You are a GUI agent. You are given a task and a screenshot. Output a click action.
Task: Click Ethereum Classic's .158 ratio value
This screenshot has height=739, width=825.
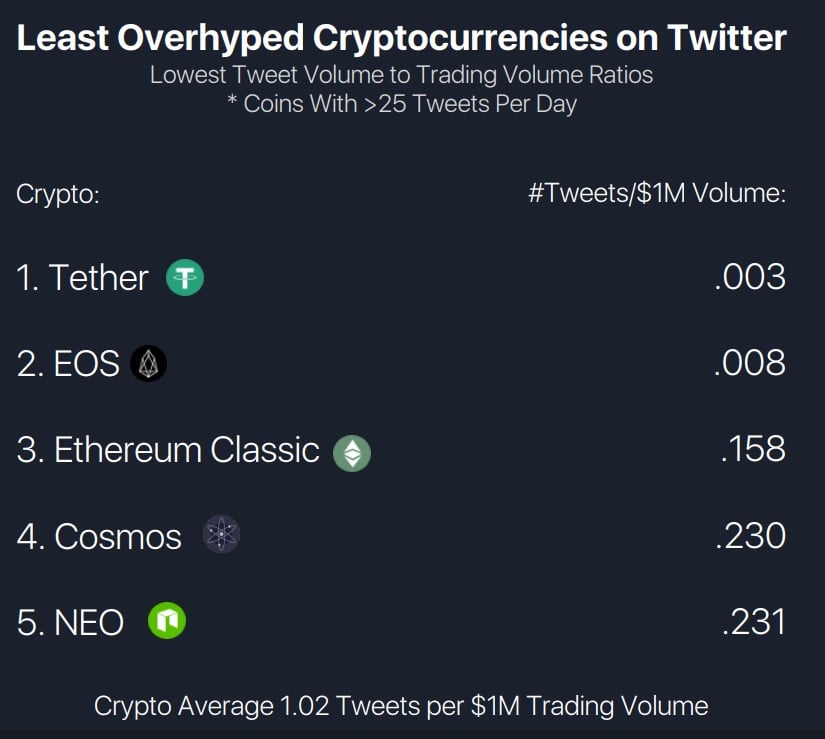tap(753, 449)
